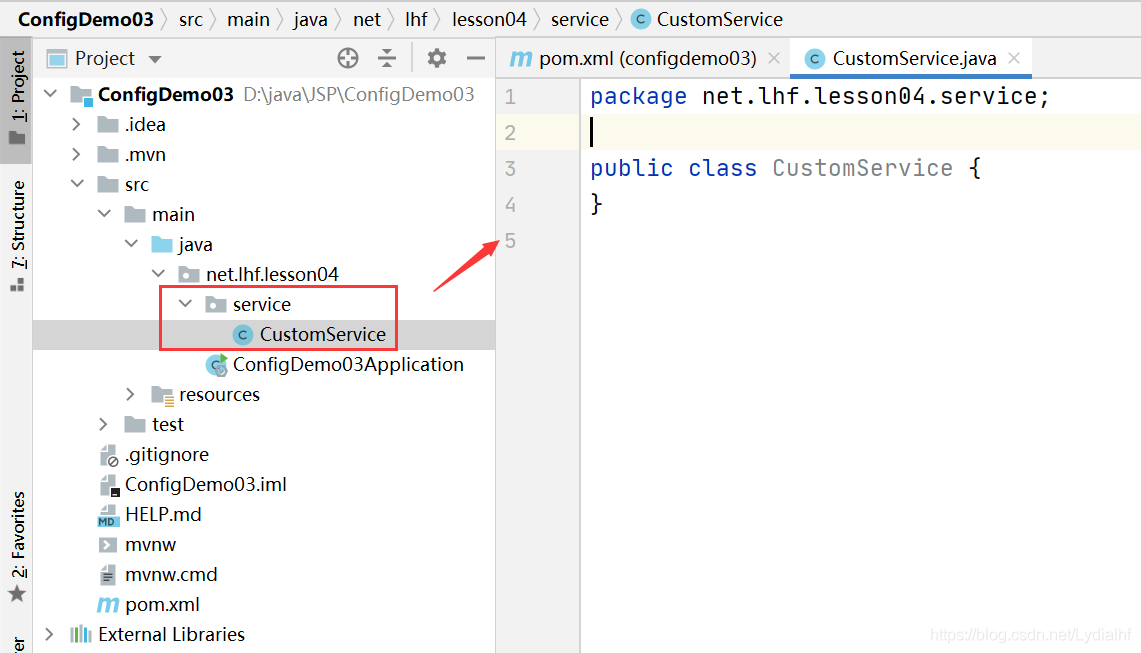Collapse the main folder

pyautogui.click(x=104, y=214)
